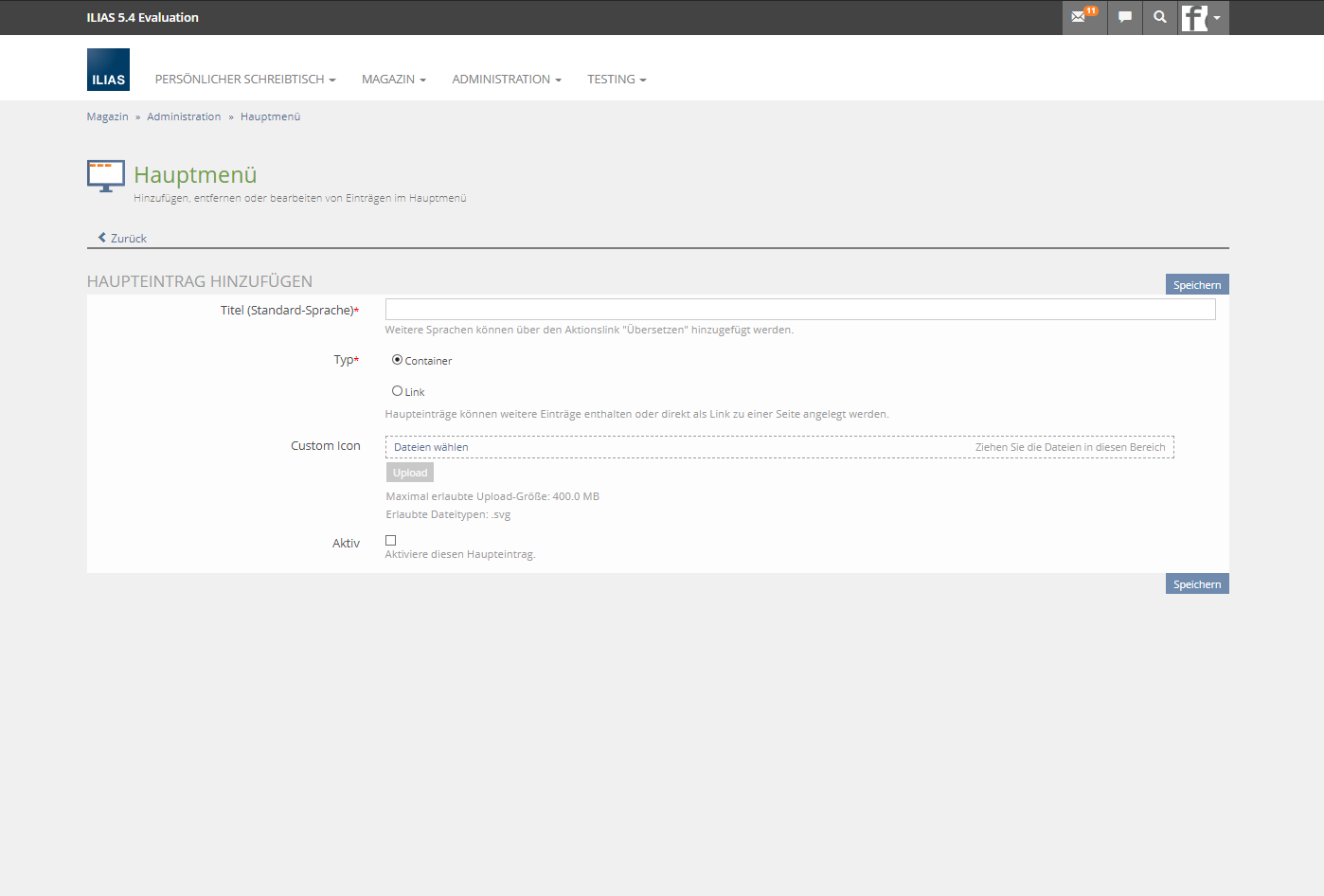This screenshot has width=1324, height=896.
Task: Open the Testing menu
Action: pyautogui.click(x=617, y=80)
